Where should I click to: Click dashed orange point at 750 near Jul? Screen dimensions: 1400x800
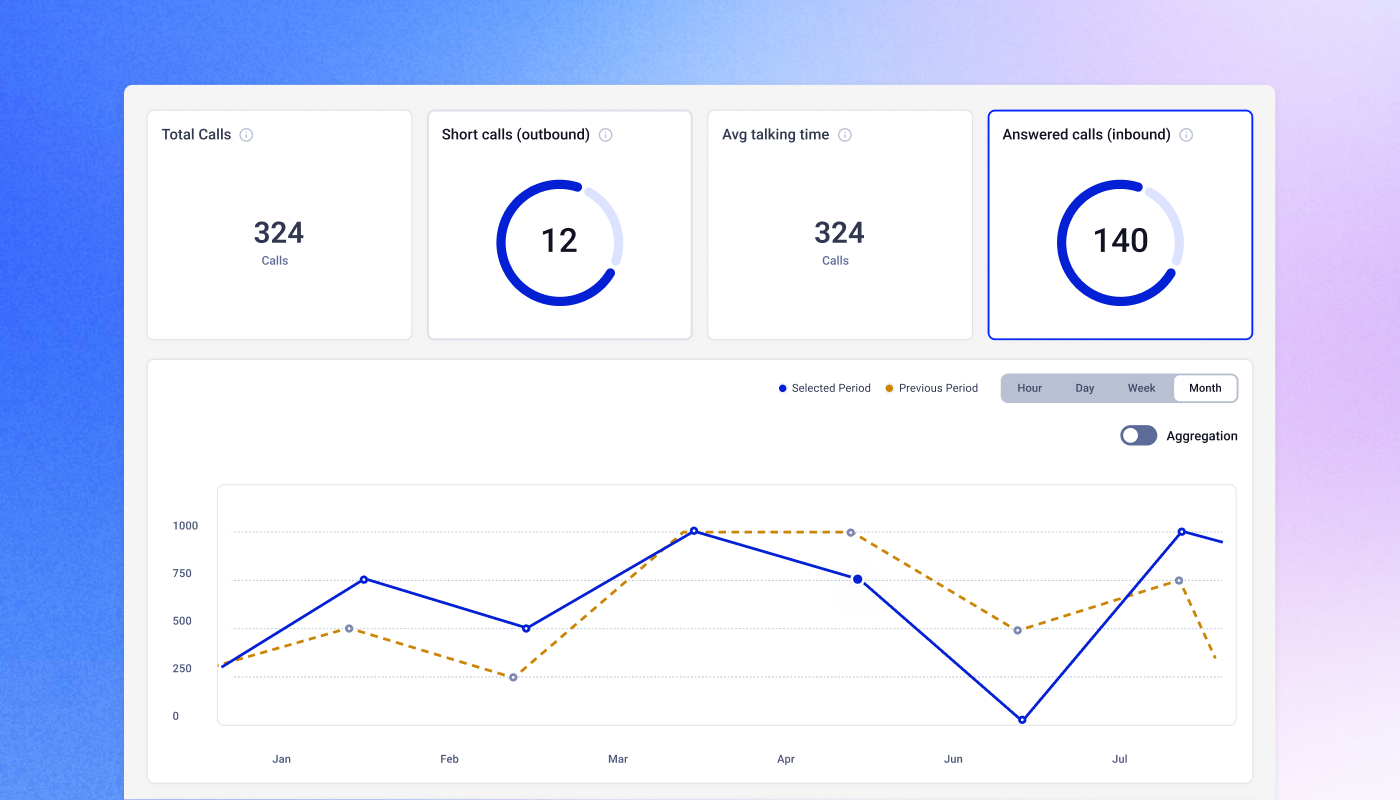(1179, 581)
